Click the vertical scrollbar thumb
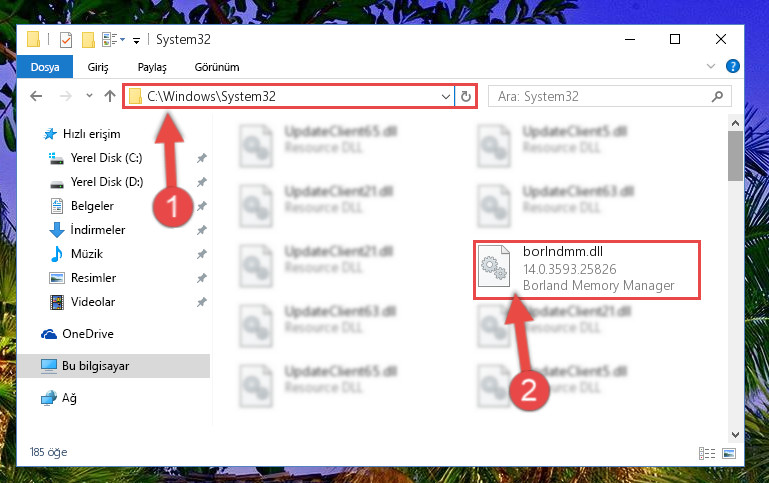The width and height of the screenshot is (769, 483). point(735,156)
